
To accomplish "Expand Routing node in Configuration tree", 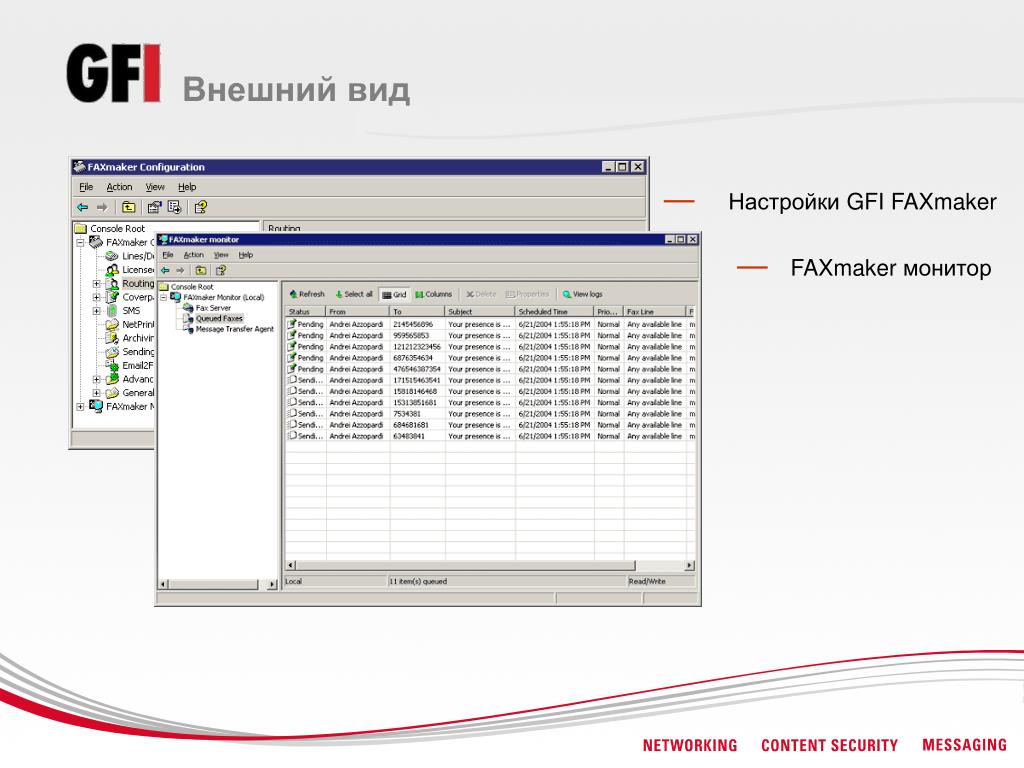I will pyautogui.click(x=97, y=283).
